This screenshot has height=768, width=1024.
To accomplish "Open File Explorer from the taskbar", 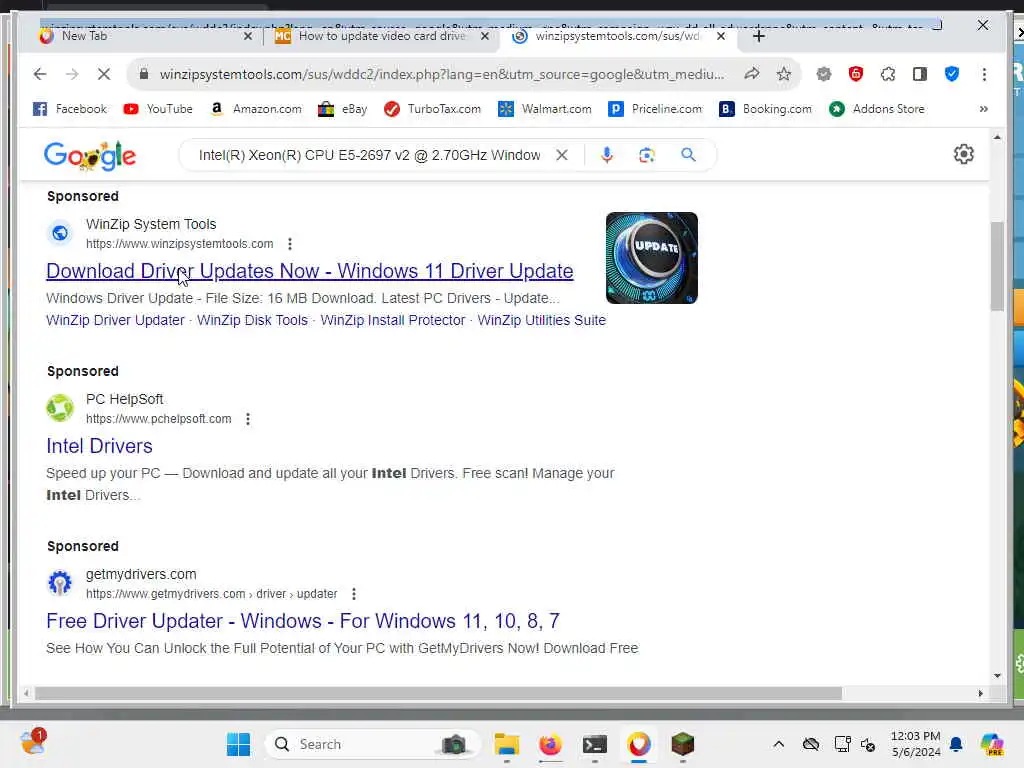I will coord(506,744).
